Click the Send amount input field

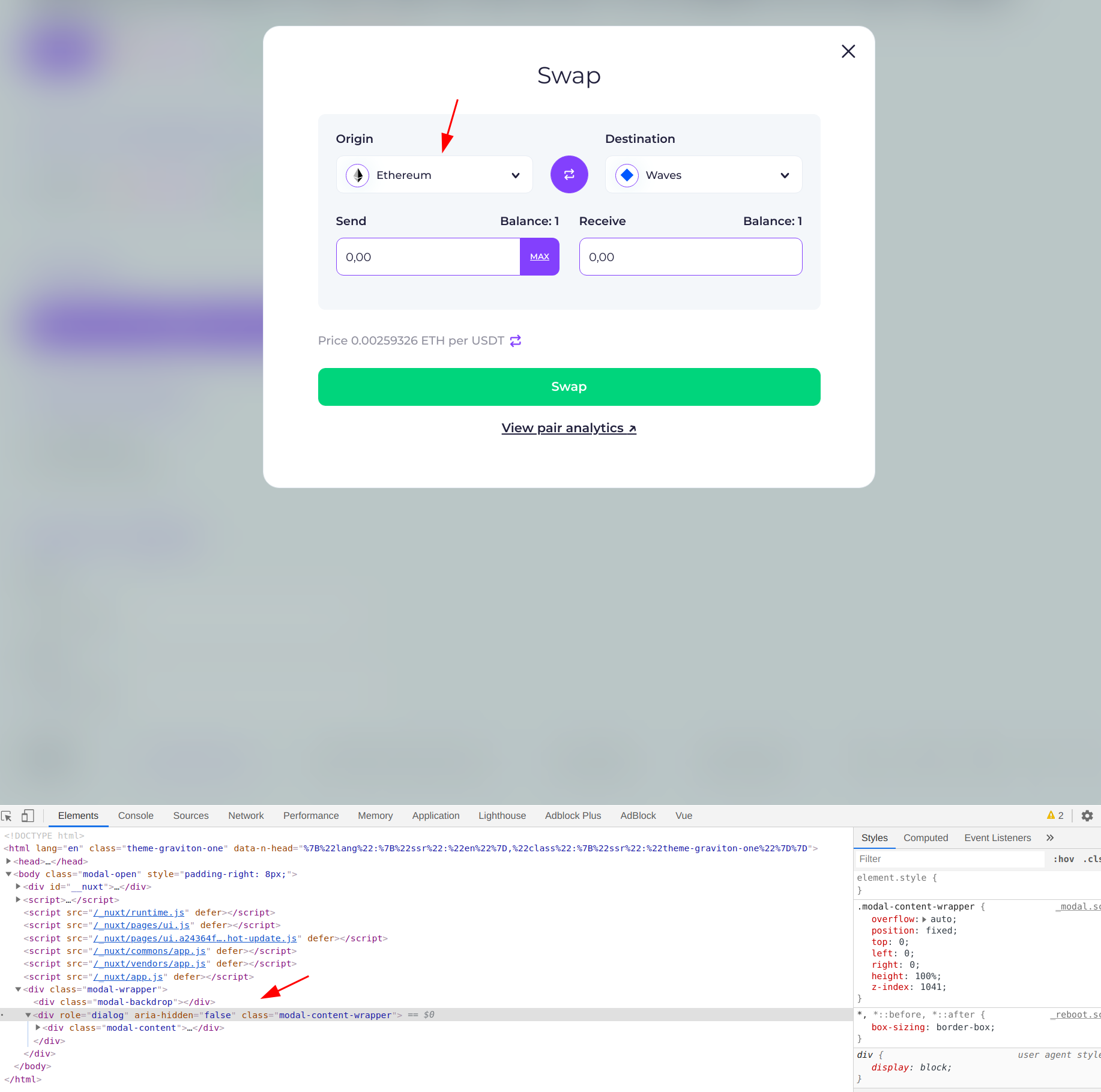click(428, 257)
